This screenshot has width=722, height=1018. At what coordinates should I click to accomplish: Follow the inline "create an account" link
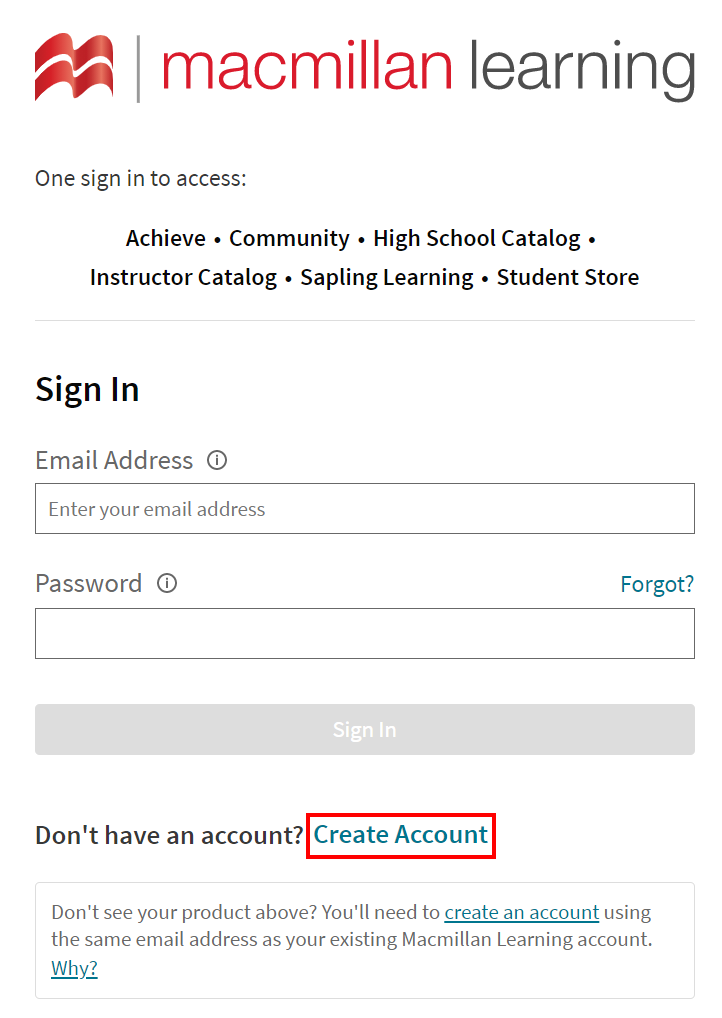521,912
